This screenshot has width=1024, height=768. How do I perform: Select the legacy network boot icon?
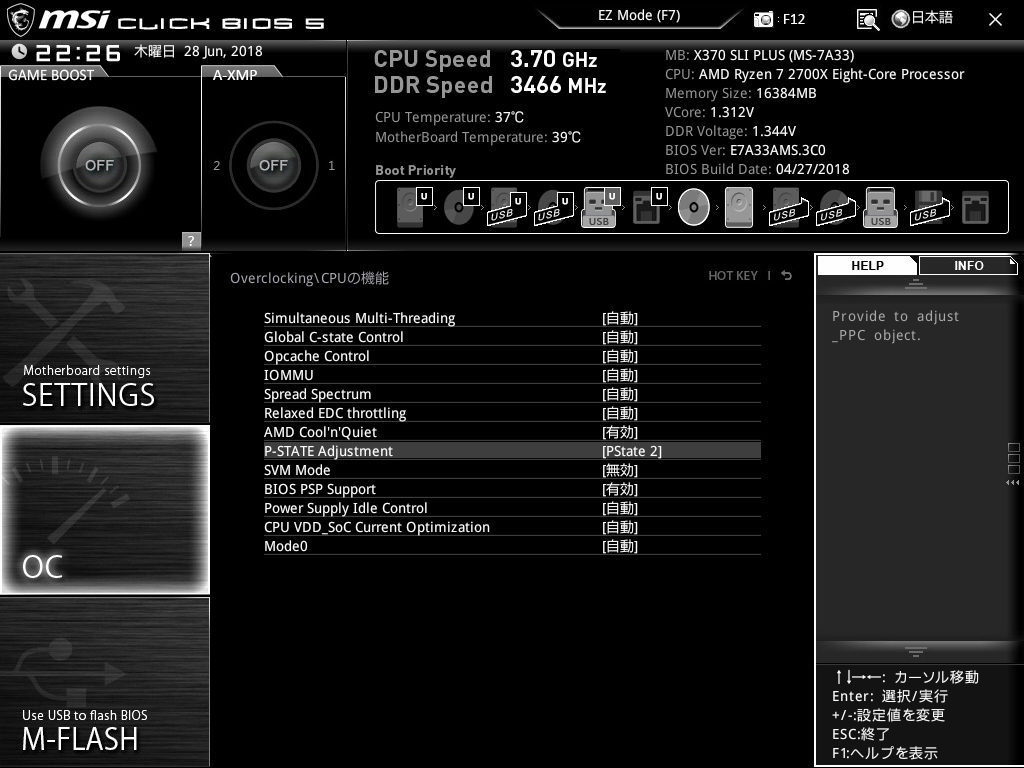(976, 208)
